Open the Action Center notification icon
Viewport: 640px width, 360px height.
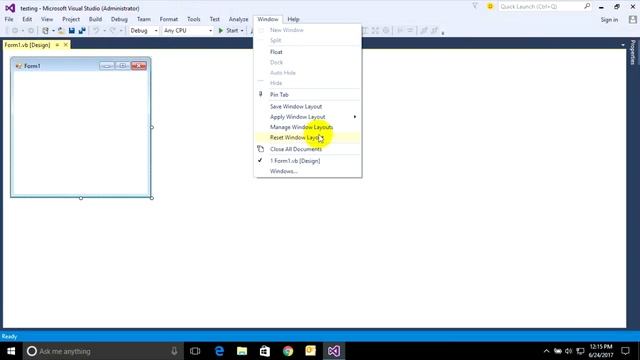point(625,351)
